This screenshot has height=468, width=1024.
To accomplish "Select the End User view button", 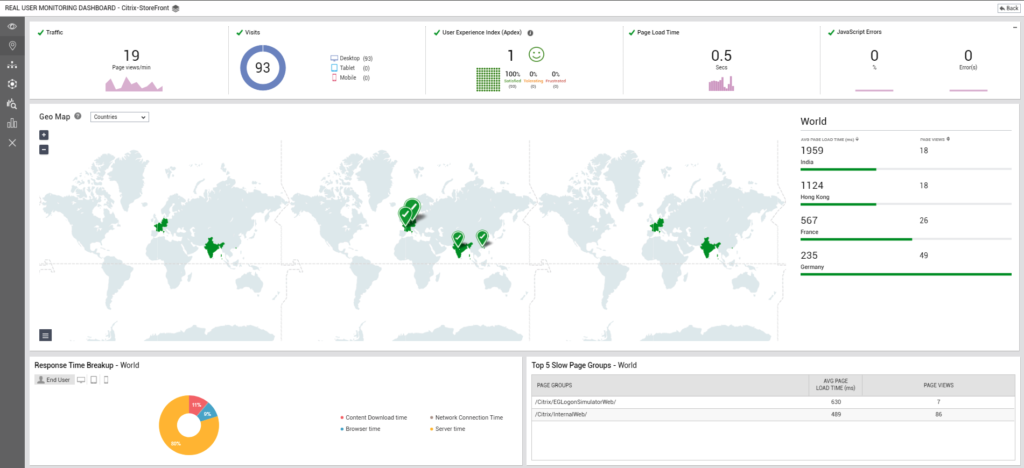I will [54, 379].
